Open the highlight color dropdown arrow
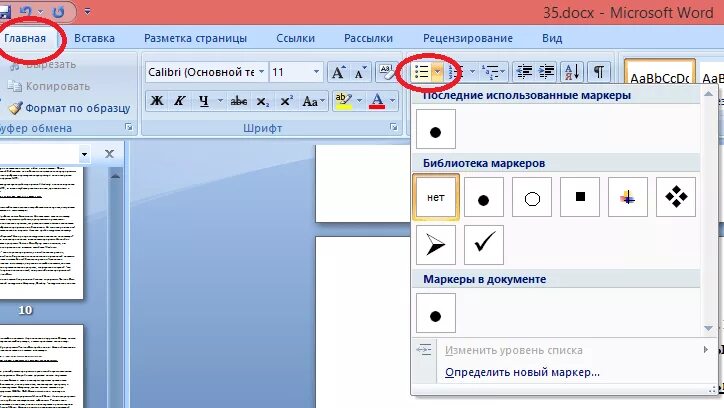This screenshot has width=724, height=408. click(x=359, y=101)
